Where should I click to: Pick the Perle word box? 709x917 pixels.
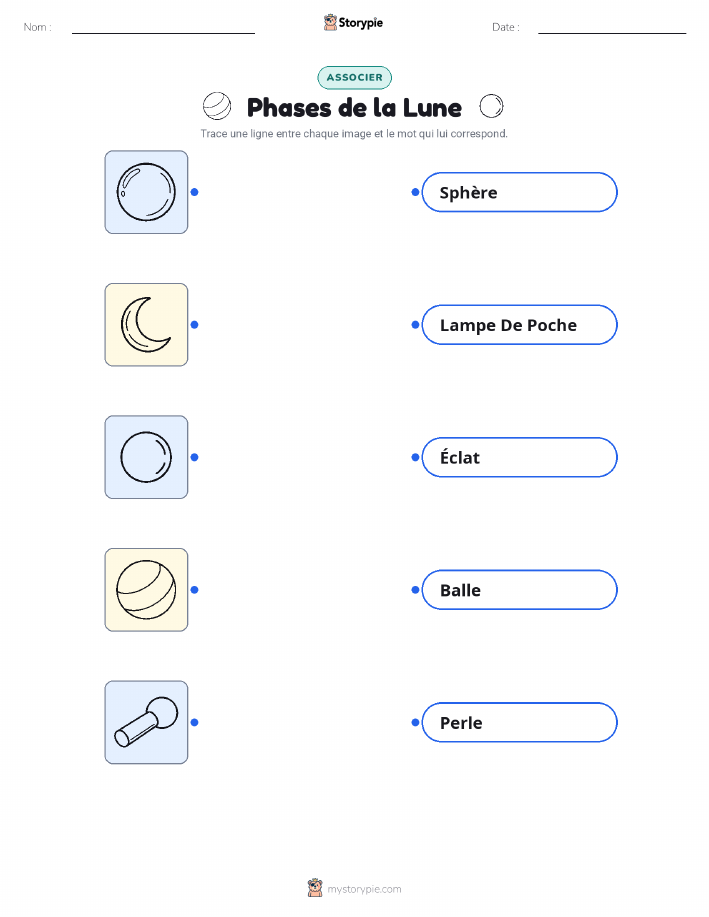pos(519,722)
